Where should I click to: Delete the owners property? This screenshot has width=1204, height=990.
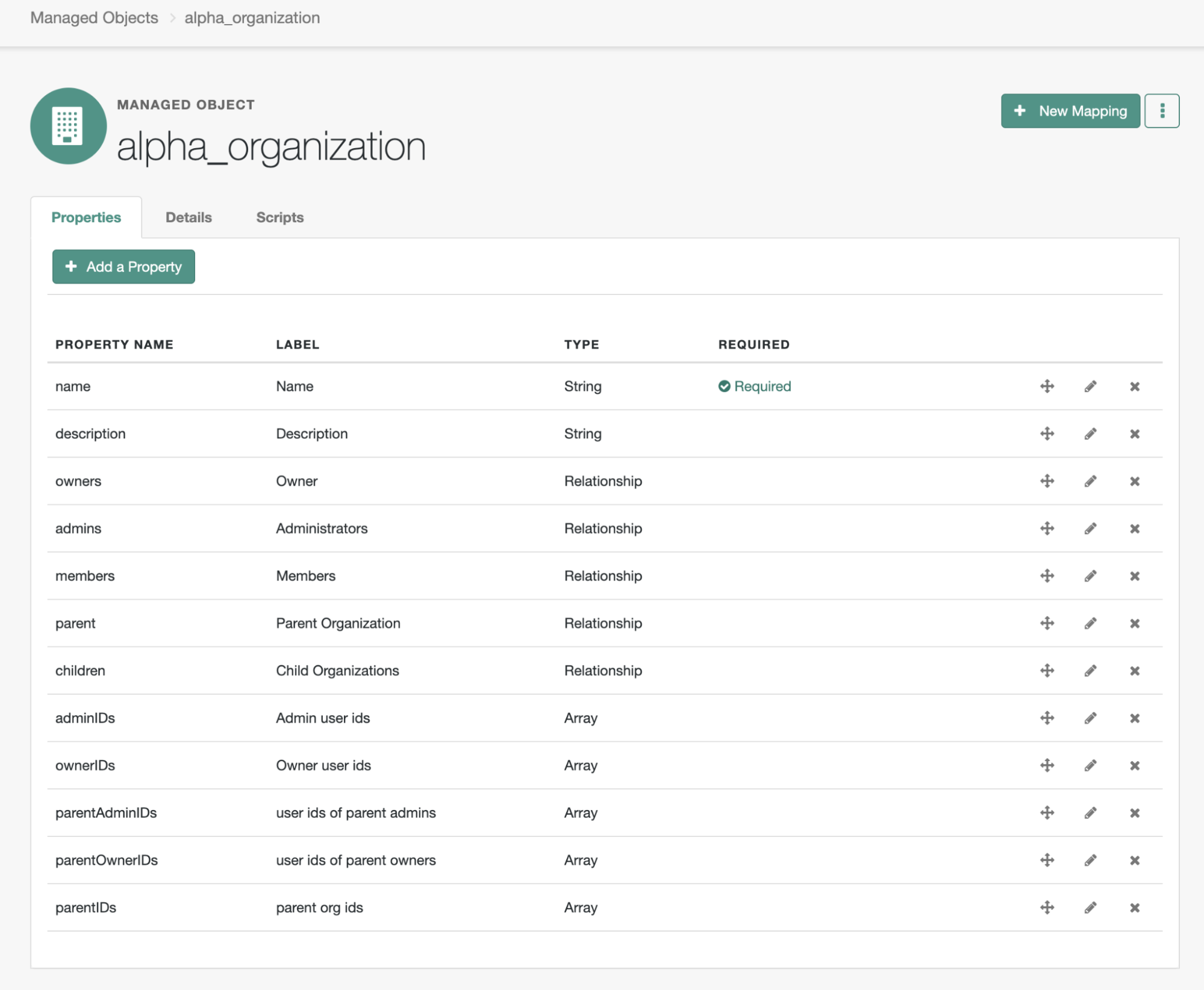[x=1135, y=482]
